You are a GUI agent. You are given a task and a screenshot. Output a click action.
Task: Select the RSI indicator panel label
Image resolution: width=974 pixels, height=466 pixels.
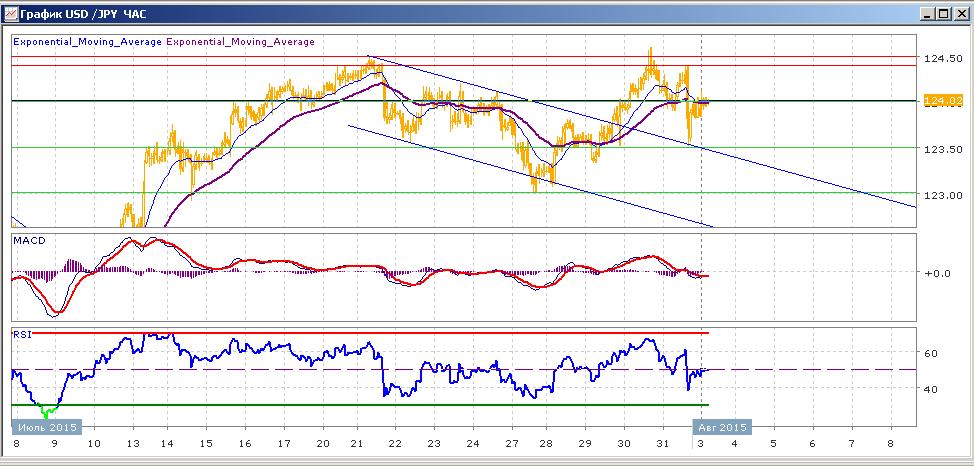22,334
